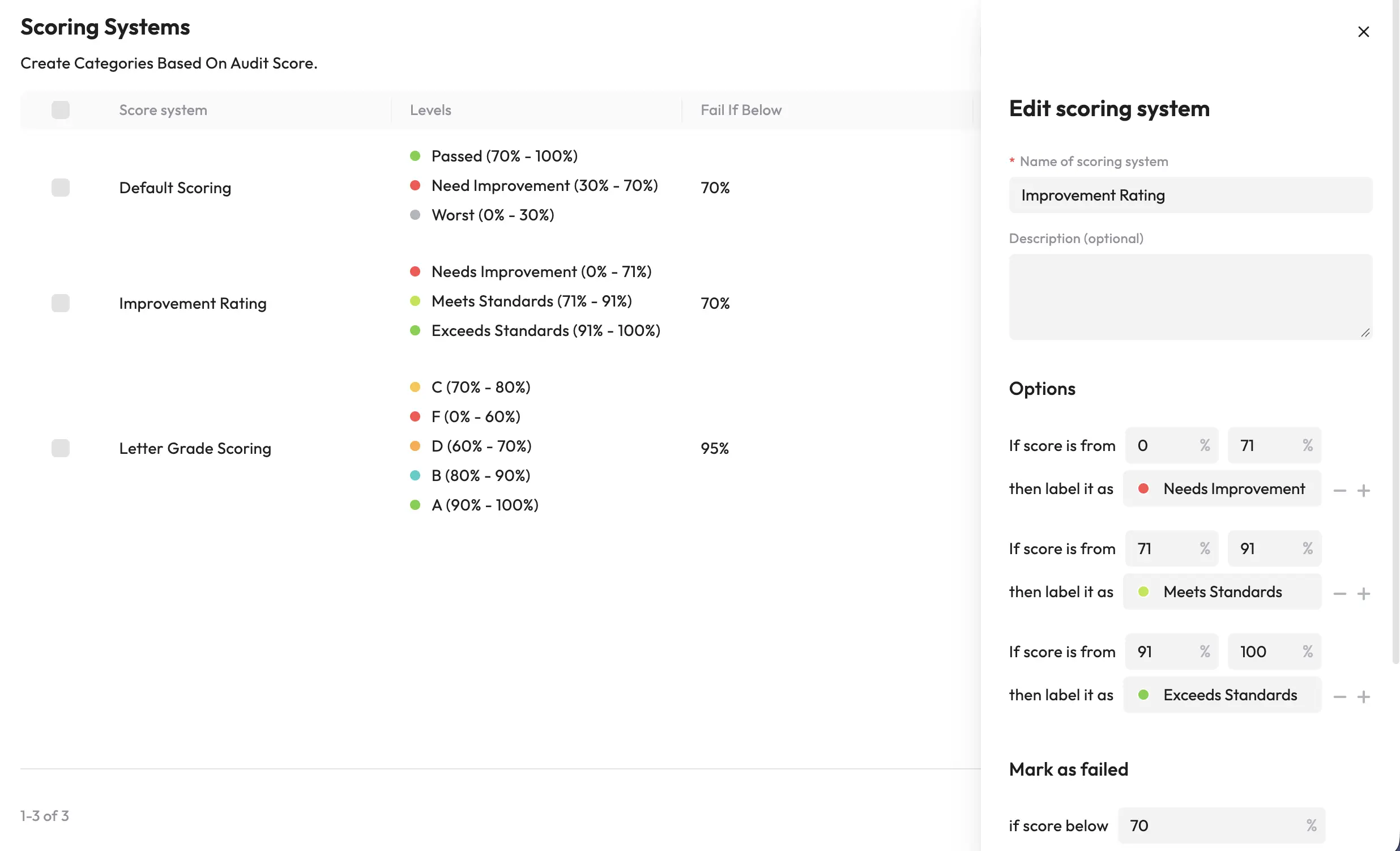This screenshot has width=1400, height=851.
Task: Edit the Meets Standards lower bound 71 field
Action: (x=1172, y=548)
